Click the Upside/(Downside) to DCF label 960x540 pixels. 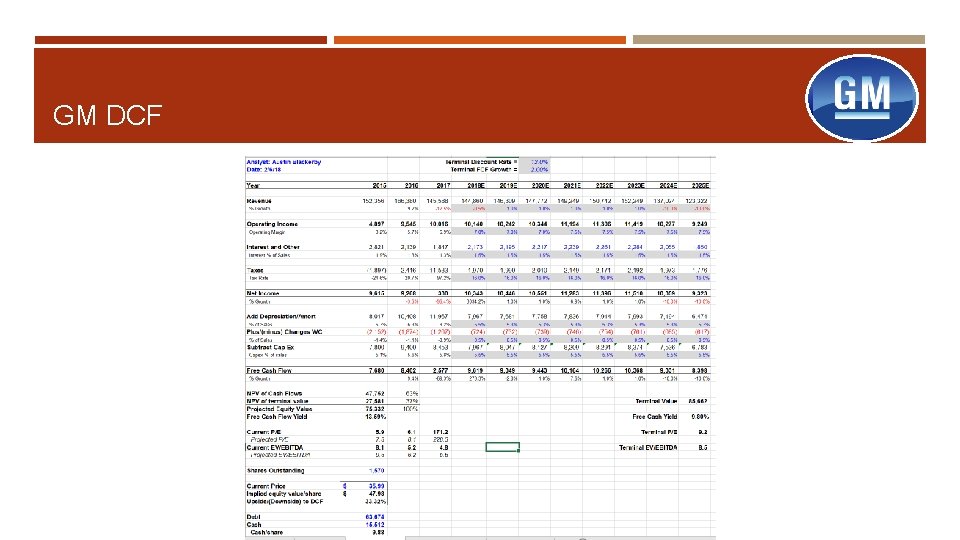coord(285,501)
